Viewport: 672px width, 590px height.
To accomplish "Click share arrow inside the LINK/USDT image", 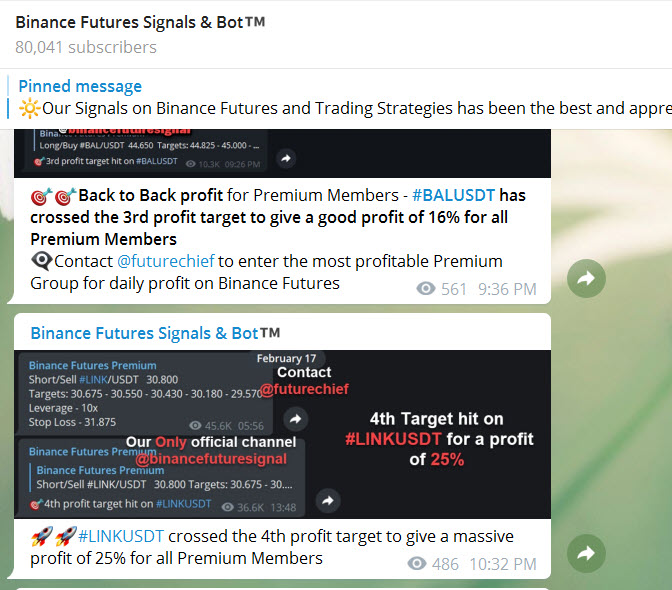I will 327,500.
